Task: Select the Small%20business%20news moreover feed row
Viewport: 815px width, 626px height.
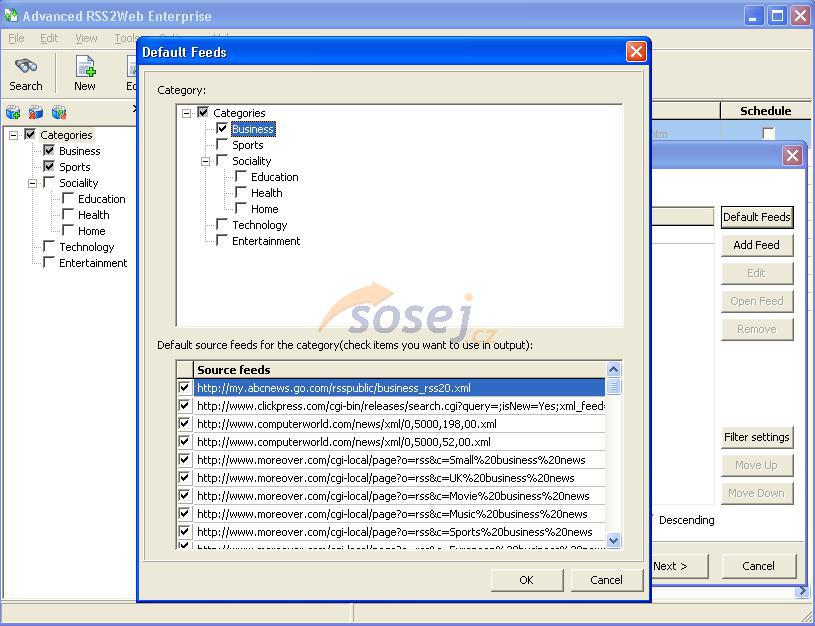Action: tap(399, 460)
